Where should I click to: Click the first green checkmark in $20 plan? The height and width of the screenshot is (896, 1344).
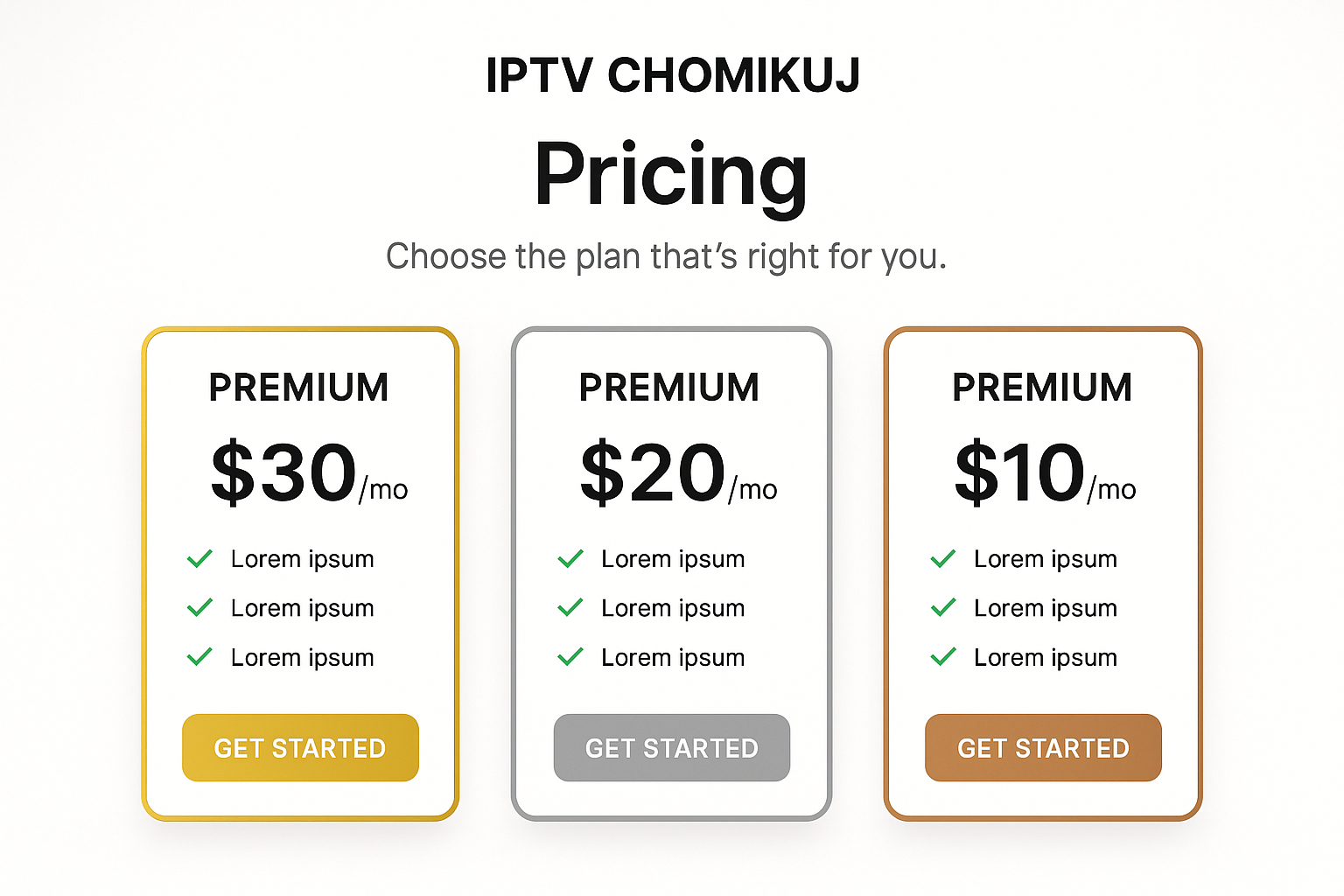(x=570, y=558)
